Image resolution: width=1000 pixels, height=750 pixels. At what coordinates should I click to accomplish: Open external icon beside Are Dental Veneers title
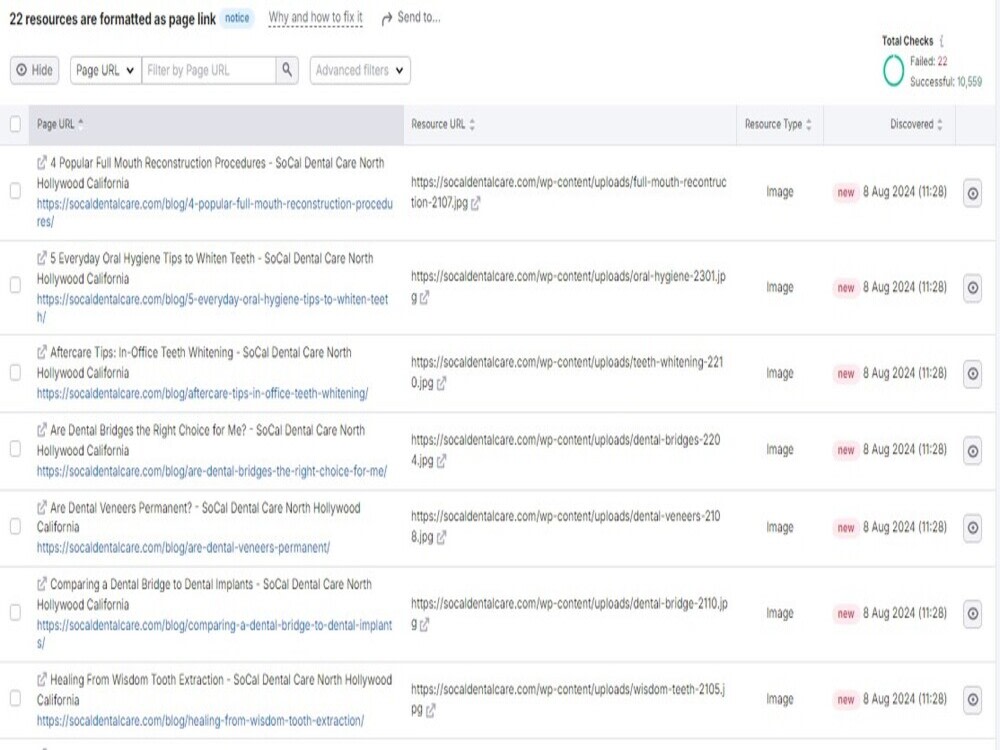coord(42,508)
